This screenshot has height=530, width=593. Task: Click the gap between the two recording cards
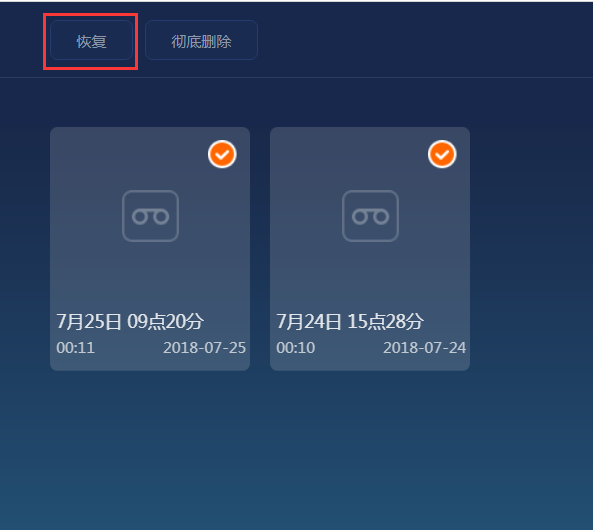click(x=260, y=249)
